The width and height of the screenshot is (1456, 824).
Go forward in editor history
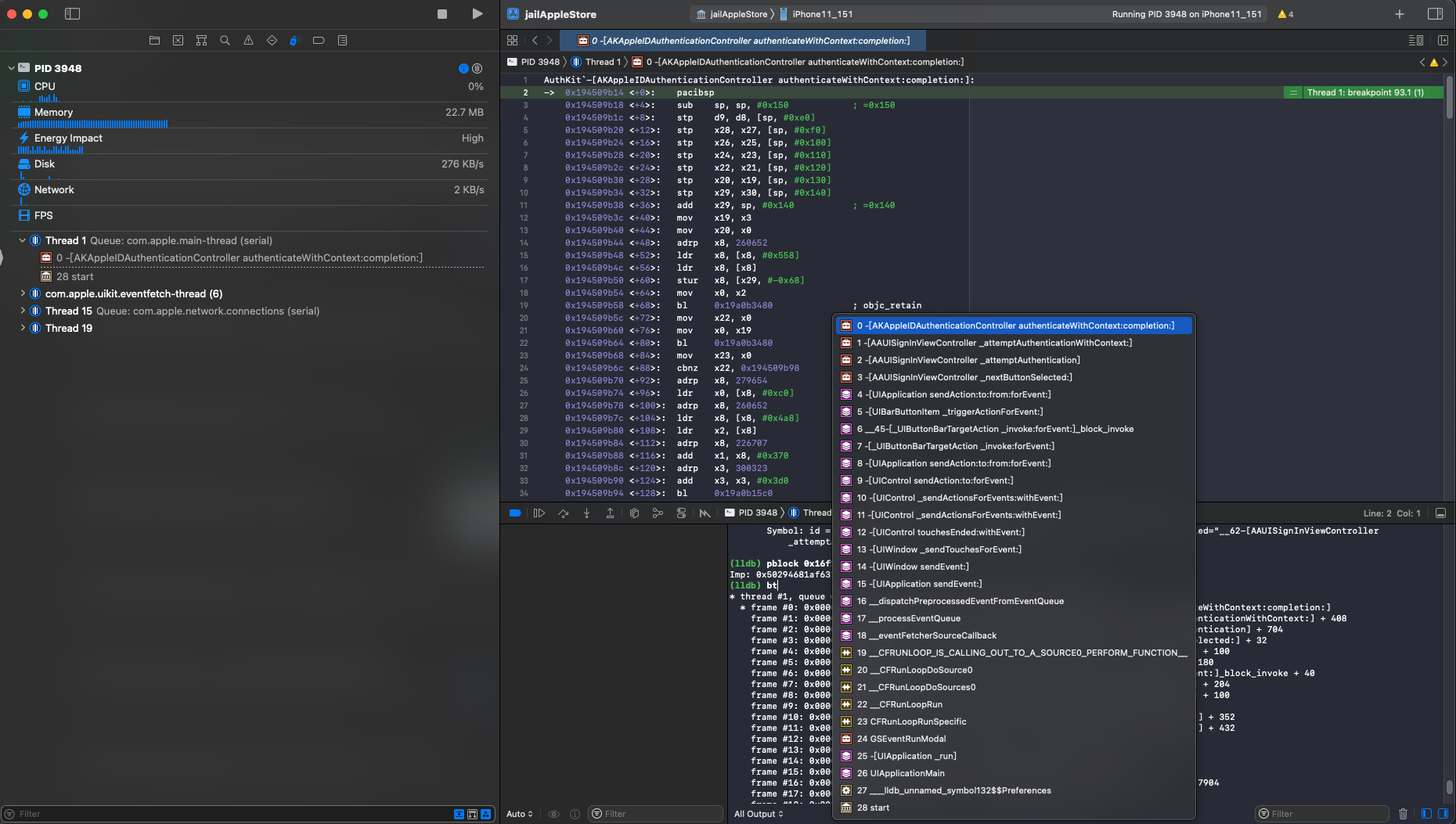coord(550,41)
